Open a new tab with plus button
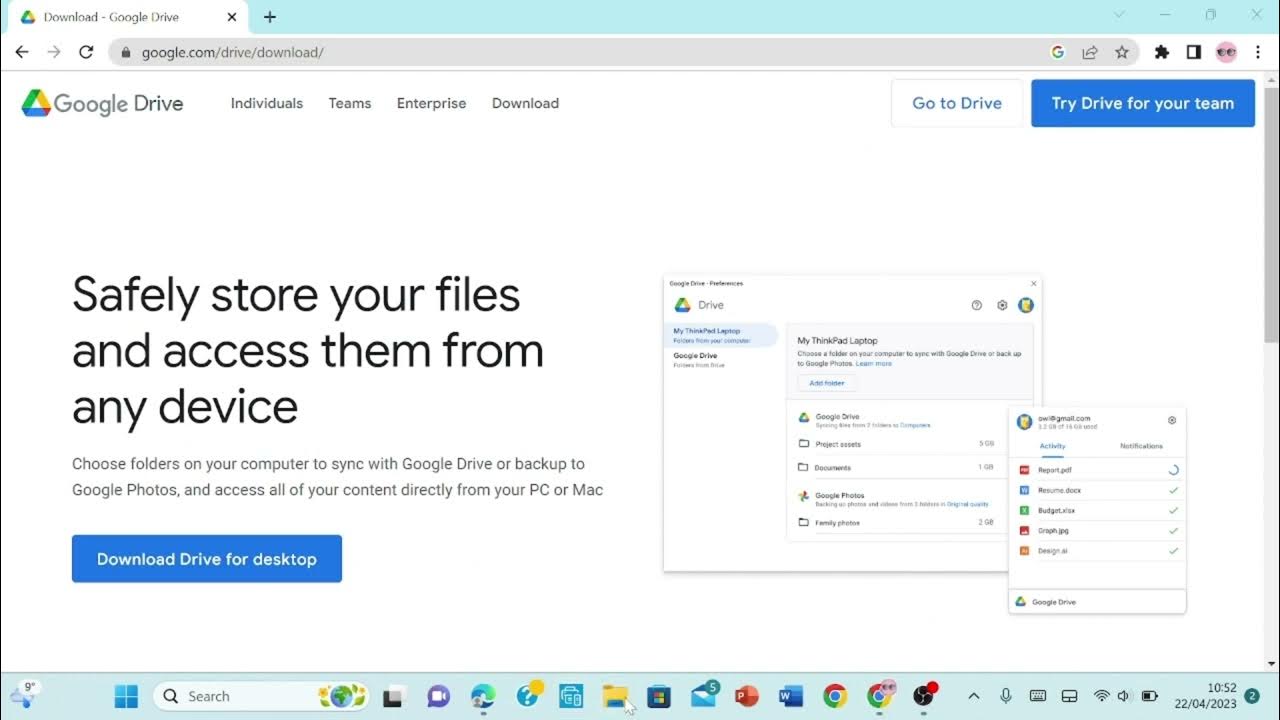Image resolution: width=1280 pixels, height=720 pixels. coord(270,17)
